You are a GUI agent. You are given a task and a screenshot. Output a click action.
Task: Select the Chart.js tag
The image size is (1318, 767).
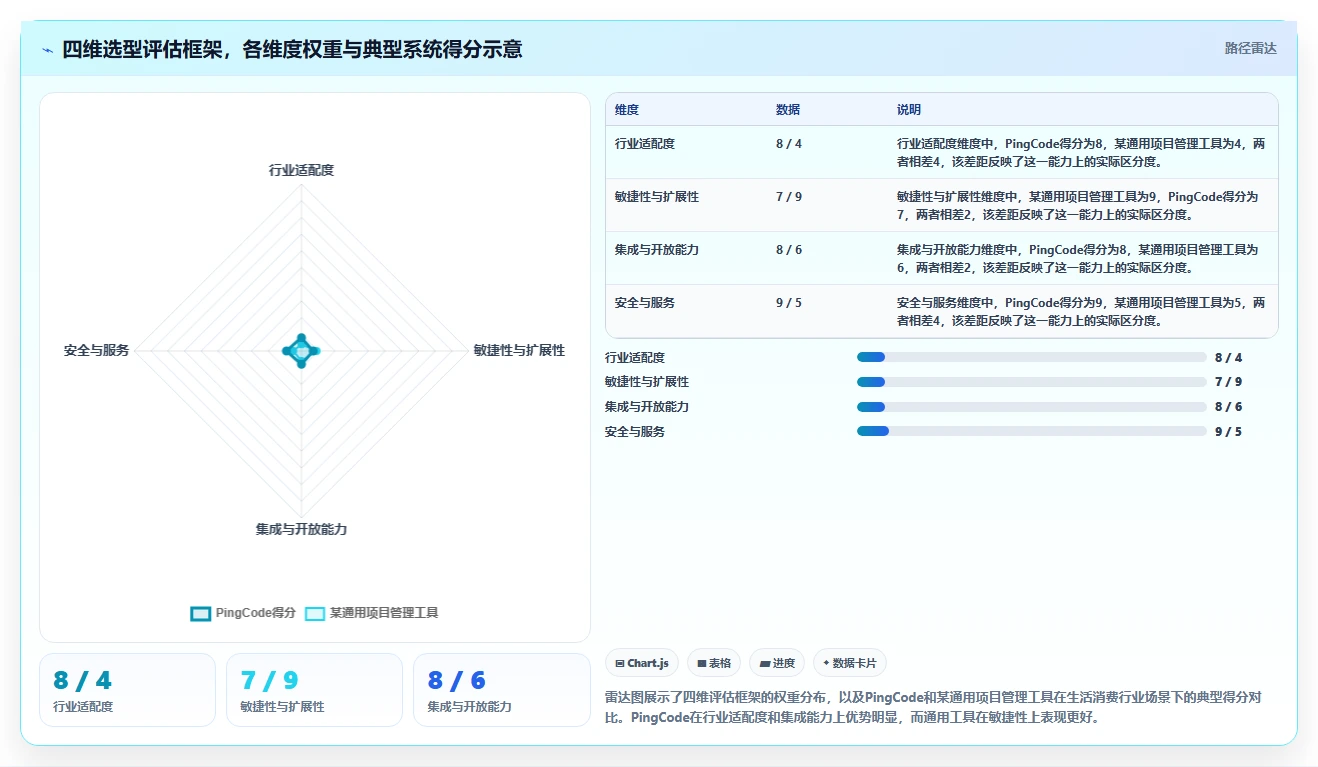(x=642, y=663)
